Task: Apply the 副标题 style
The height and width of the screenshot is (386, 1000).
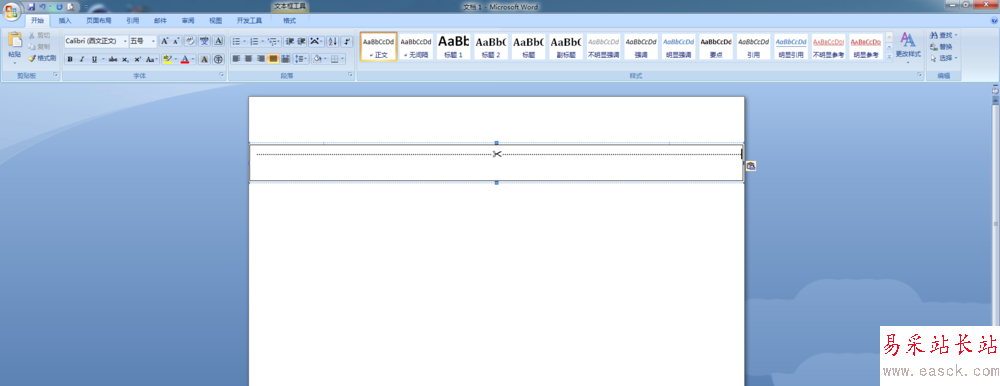Action: 566,47
